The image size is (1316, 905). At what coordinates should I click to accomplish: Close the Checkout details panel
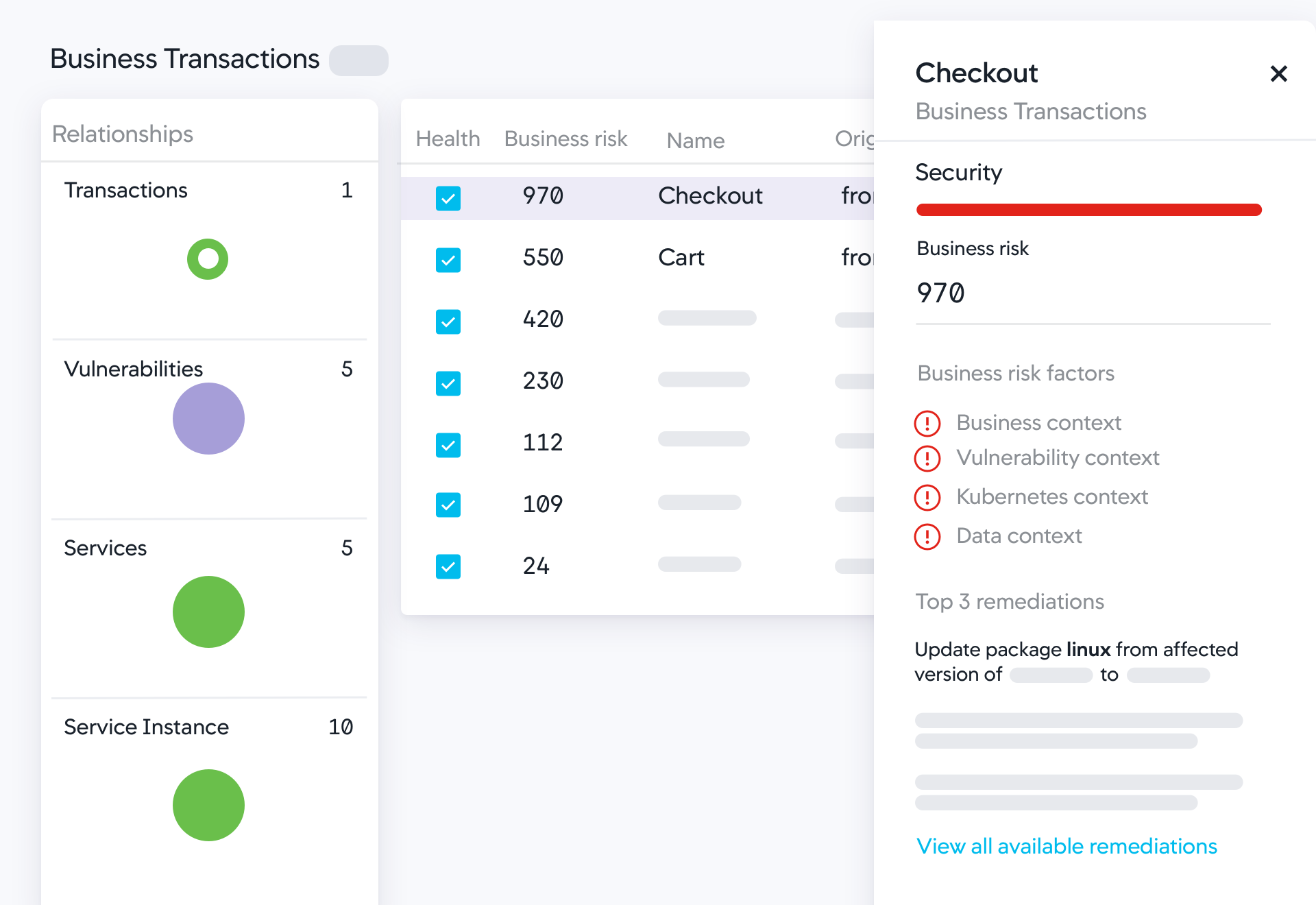click(x=1278, y=73)
